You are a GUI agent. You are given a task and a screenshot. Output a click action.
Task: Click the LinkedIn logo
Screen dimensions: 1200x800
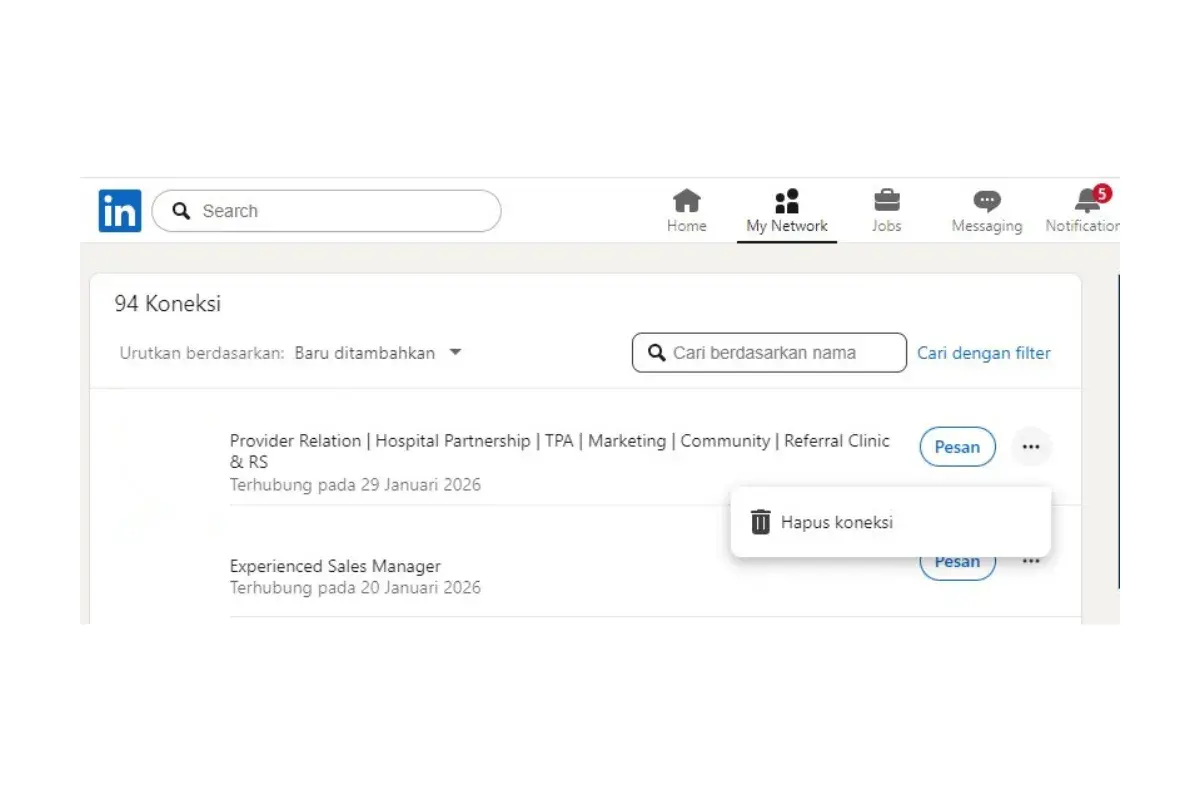point(119,210)
